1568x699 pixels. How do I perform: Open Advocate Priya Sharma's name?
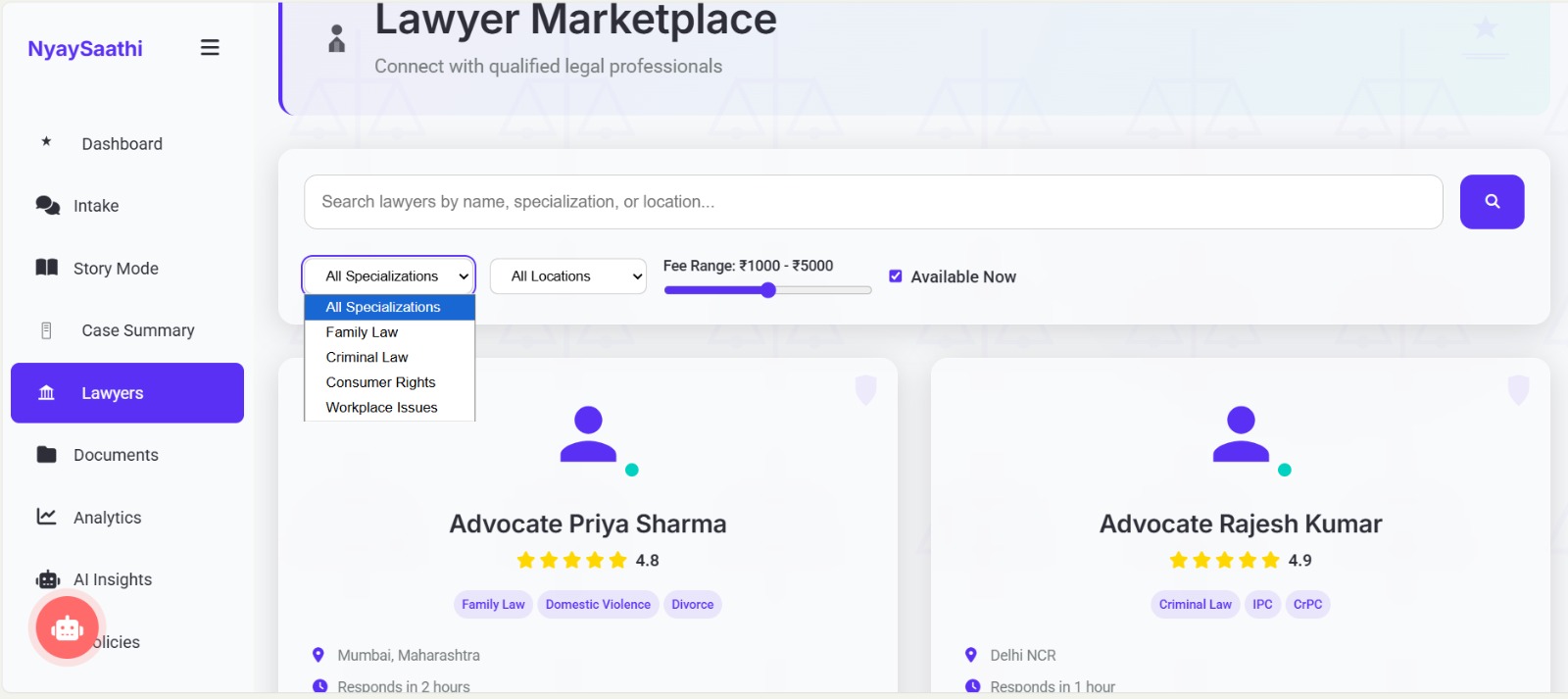click(588, 524)
